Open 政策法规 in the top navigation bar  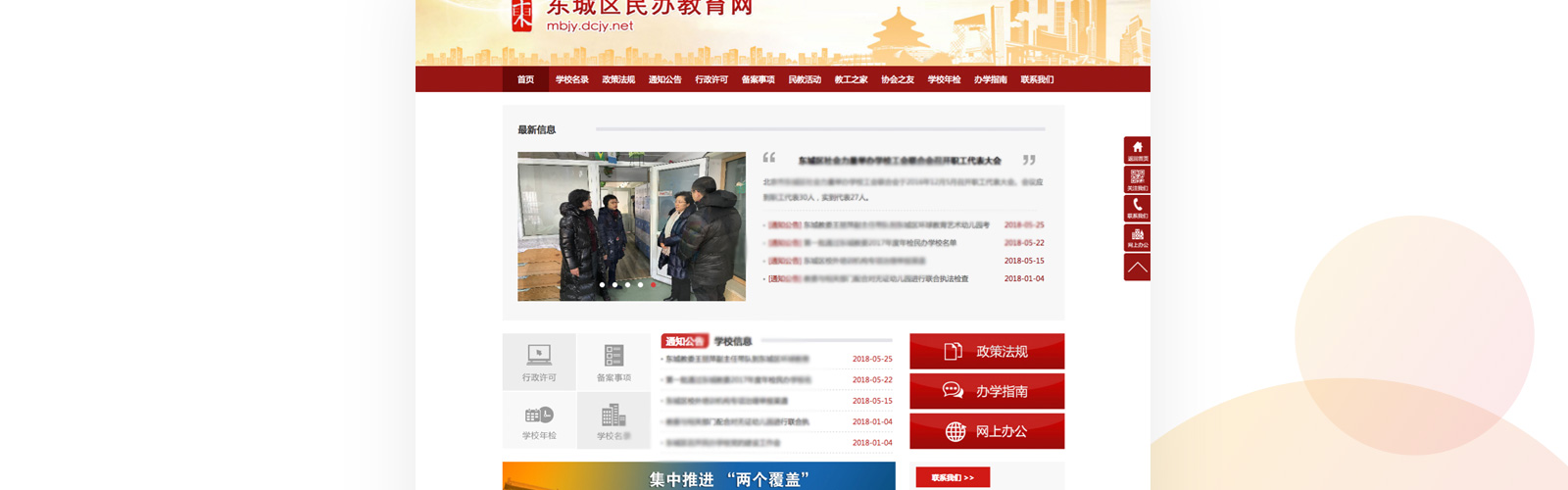click(x=618, y=79)
